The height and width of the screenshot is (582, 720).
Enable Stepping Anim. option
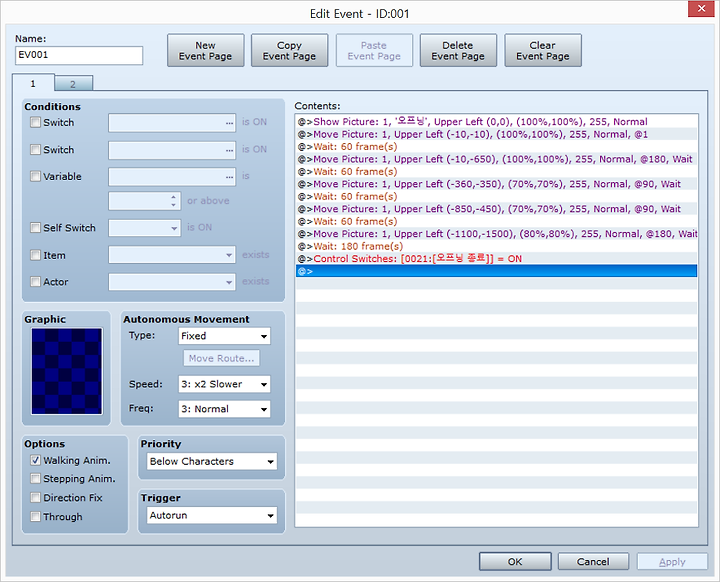coord(35,479)
